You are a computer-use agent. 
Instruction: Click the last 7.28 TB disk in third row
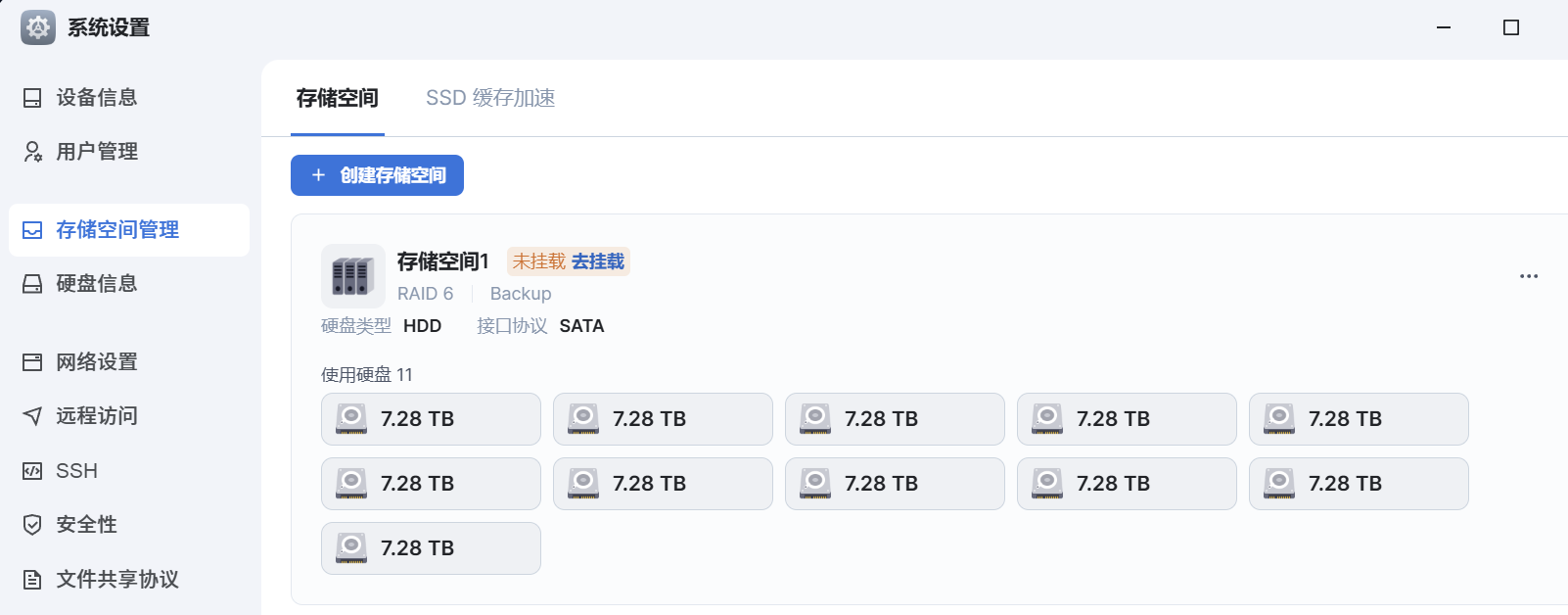[x=431, y=548]
